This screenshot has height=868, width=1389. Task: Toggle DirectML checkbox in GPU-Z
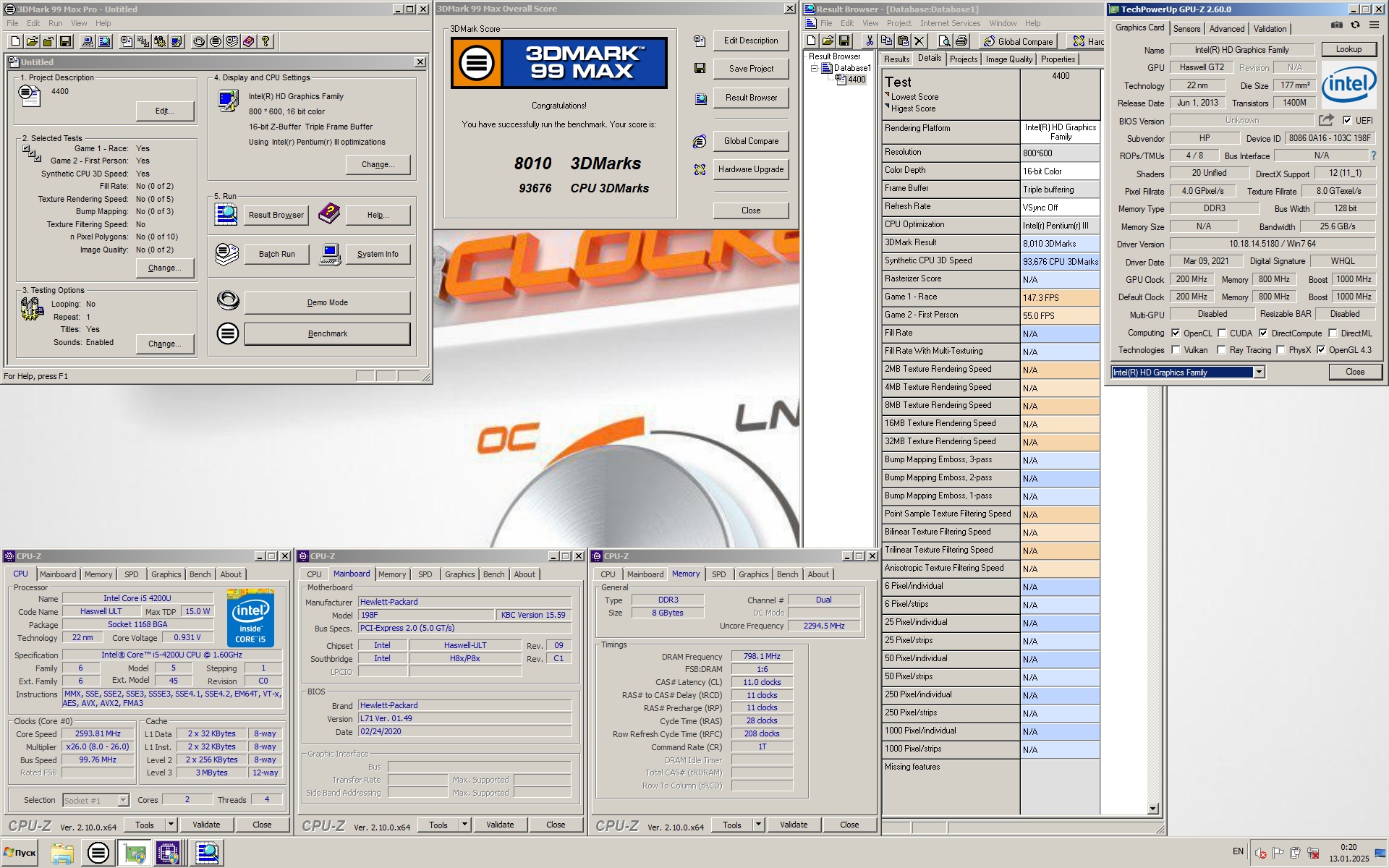[x=1333, y=333]
